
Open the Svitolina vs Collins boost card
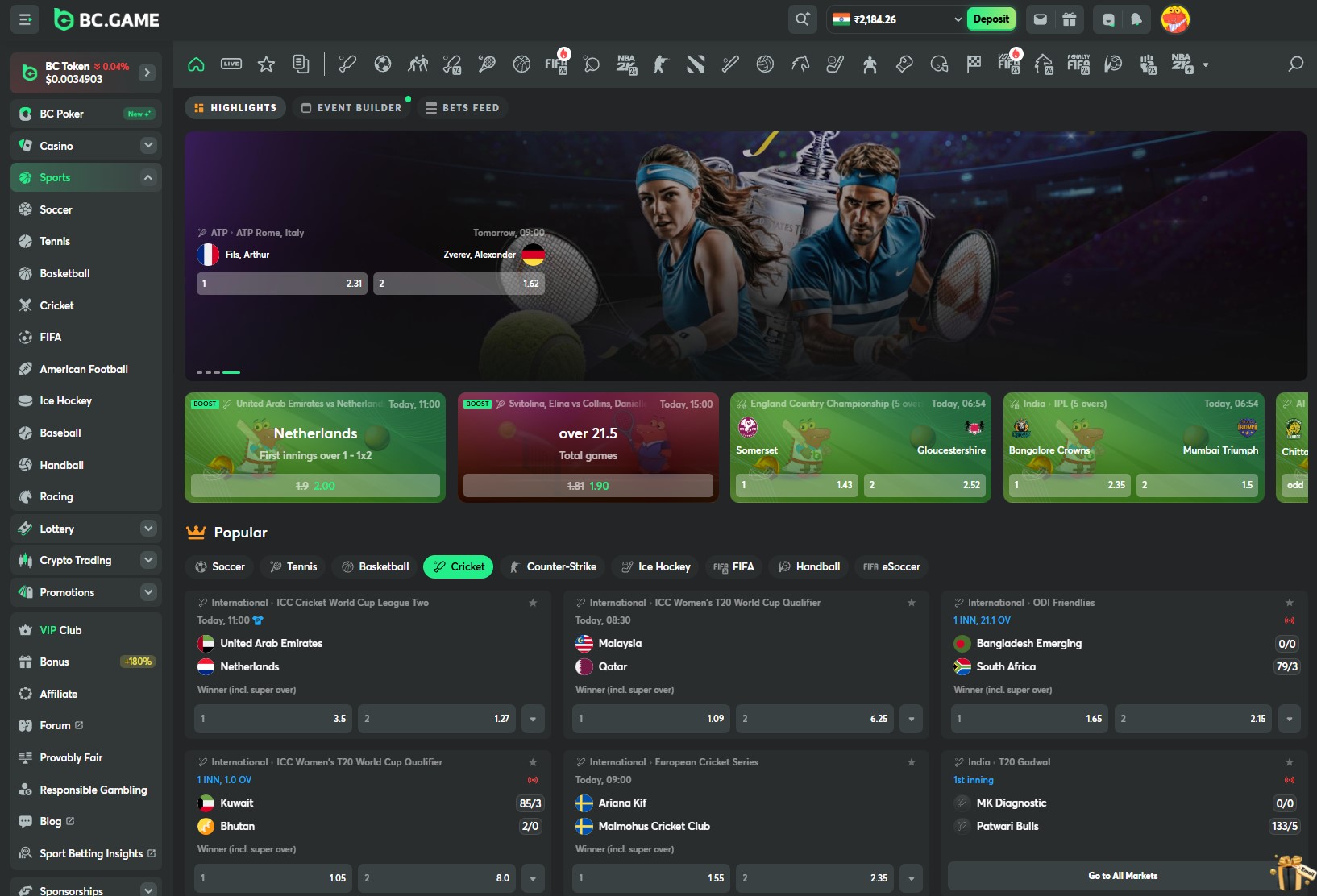[588, 448]
